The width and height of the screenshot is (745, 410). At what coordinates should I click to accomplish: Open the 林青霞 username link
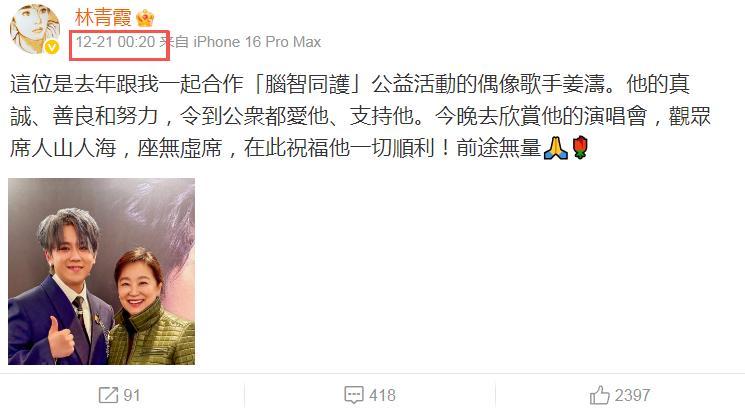coord(103,18)
